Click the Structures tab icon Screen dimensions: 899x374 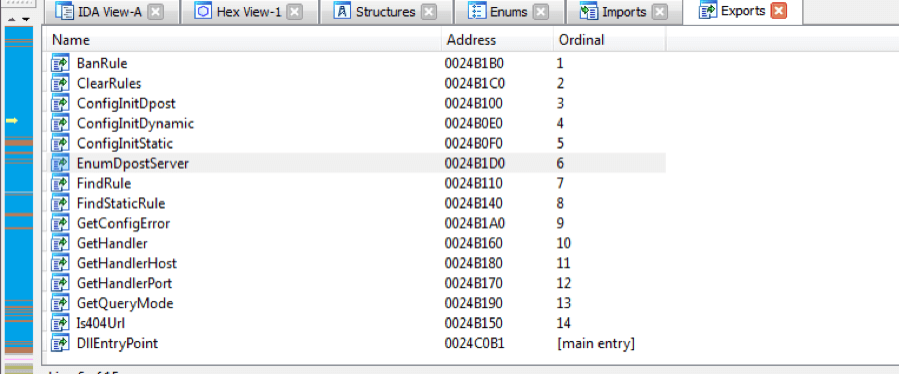point(342,11)
